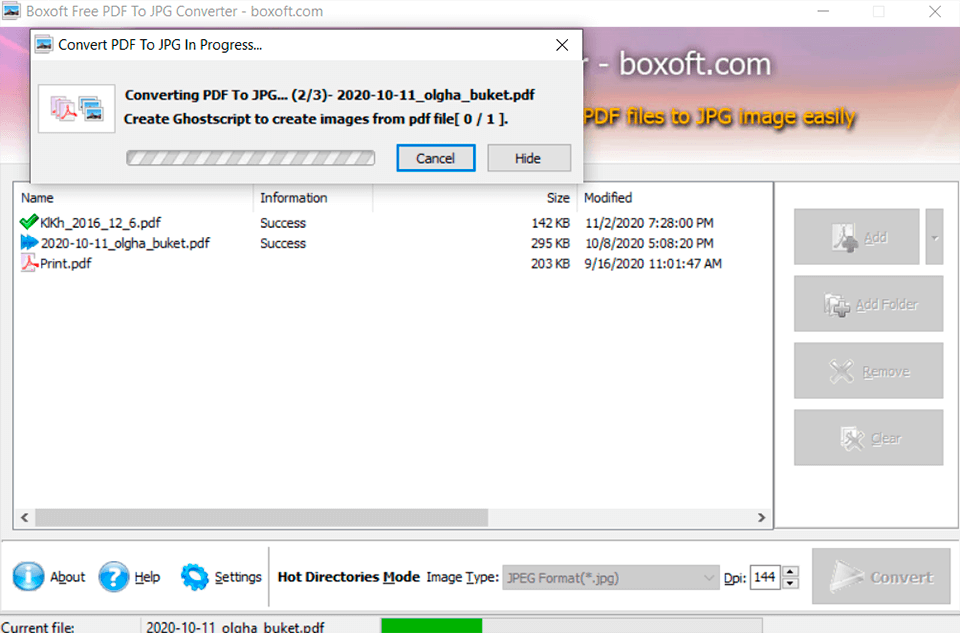The height and width of the screenshot is (633, 960).
Task: Cancel the conversion in progress
Action: point(435,158)
